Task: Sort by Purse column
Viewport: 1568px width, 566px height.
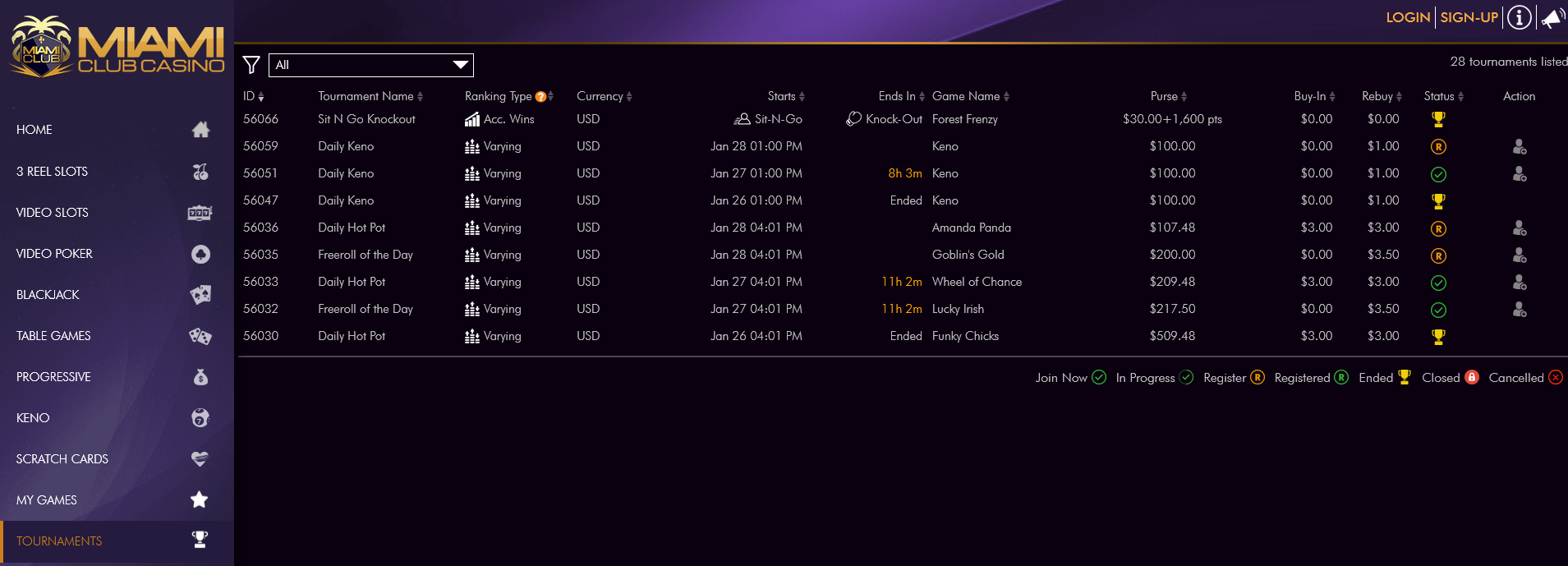Action: (1169, 96)
